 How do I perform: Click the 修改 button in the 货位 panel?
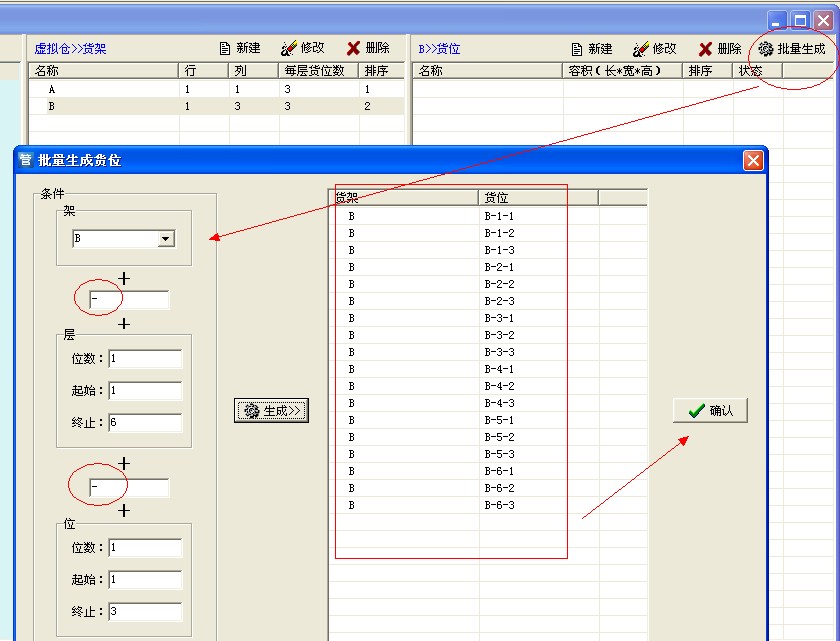655,49
